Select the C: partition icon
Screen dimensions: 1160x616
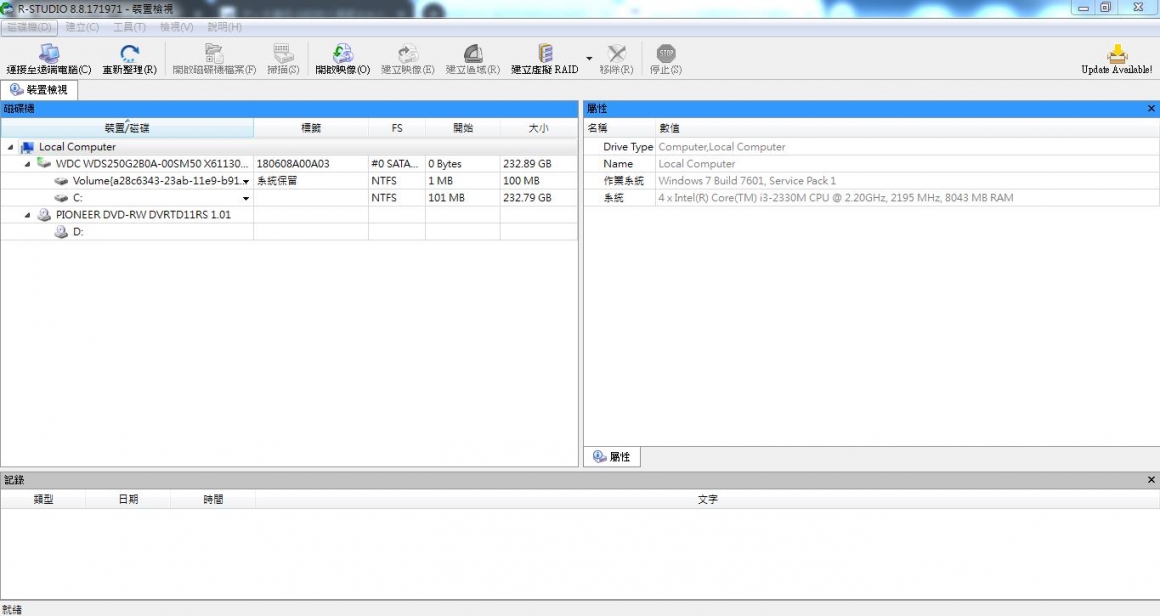point(61,198)
